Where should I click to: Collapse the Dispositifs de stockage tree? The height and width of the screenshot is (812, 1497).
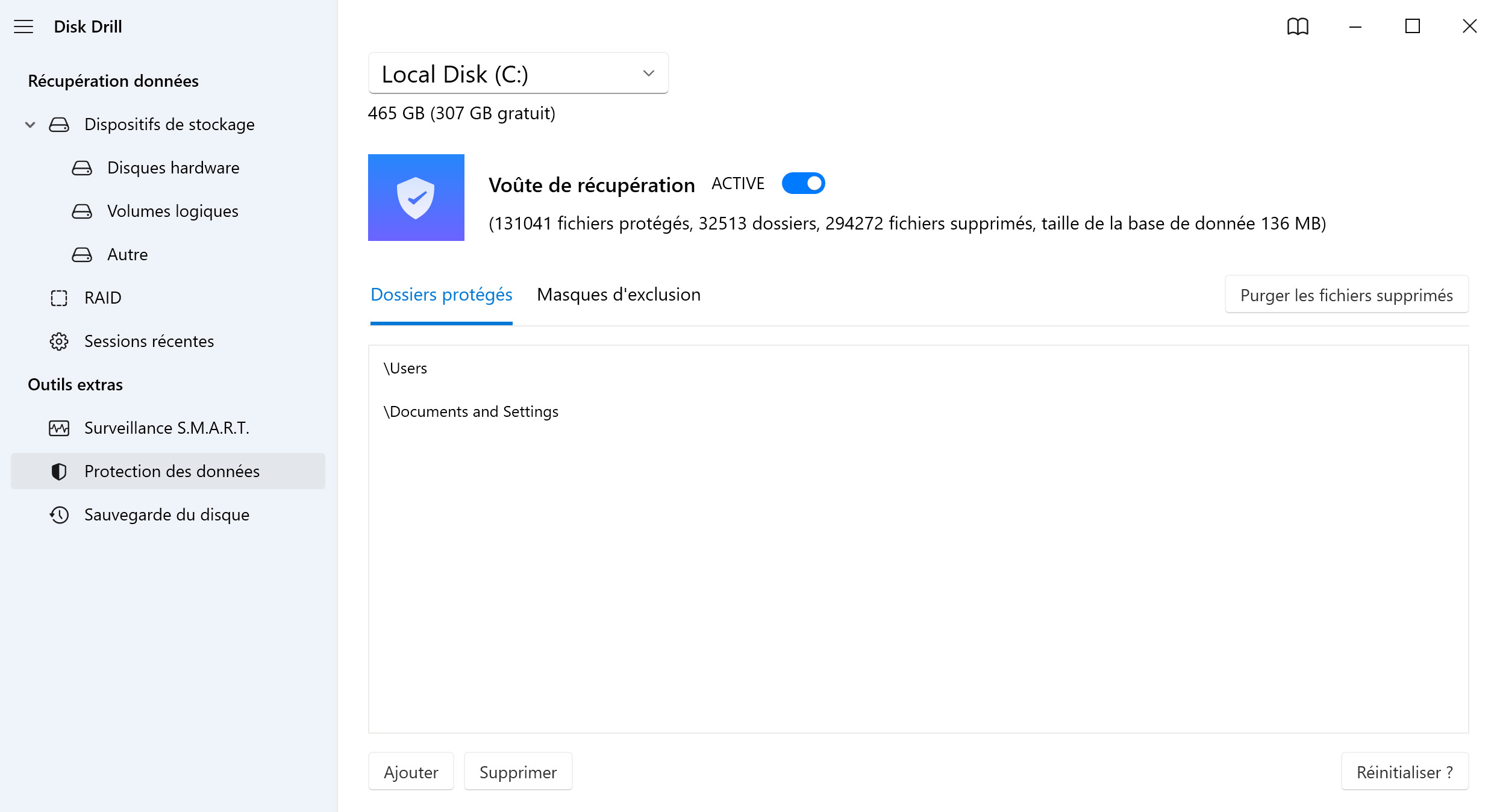[x=30, y=125]
